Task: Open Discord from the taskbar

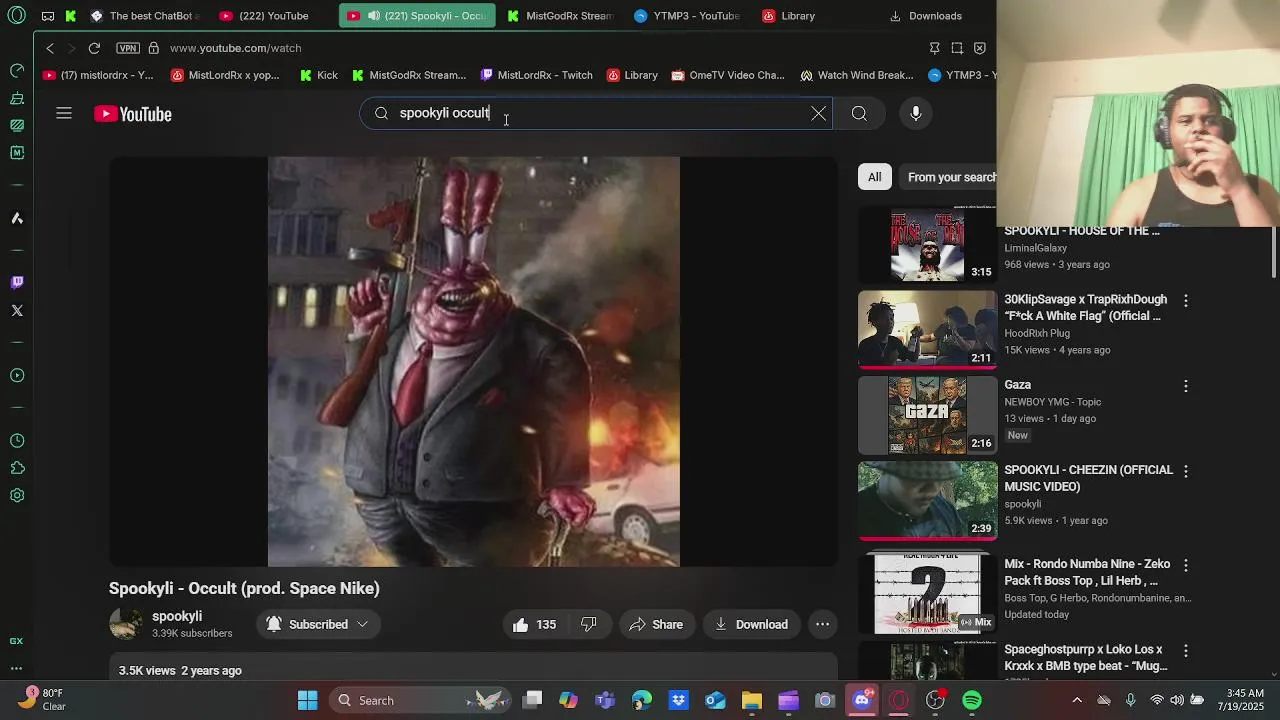Action: click(x=861, y=700)
